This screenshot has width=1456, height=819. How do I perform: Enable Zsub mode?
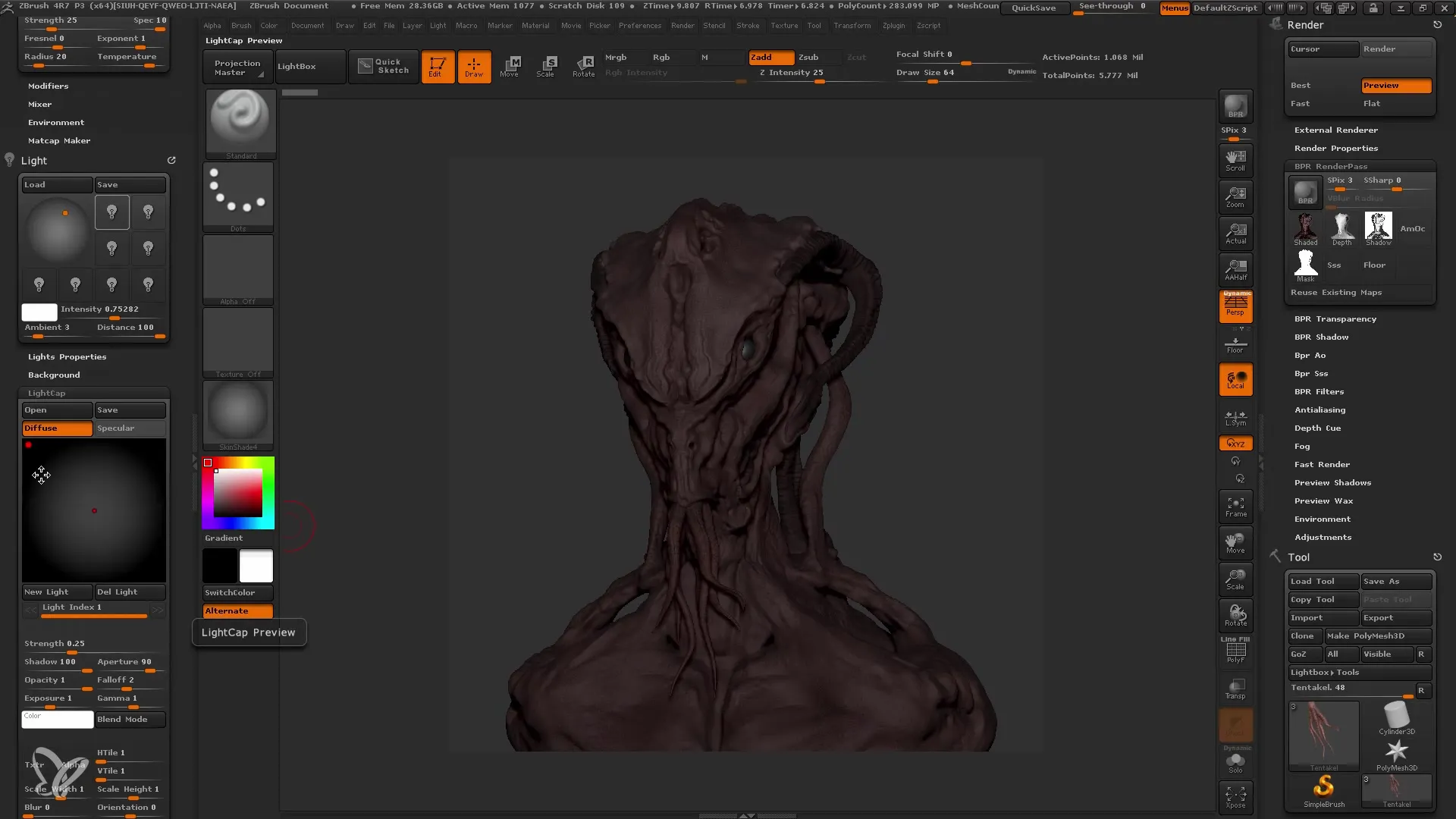pyautogui.click(x=817, y=58)
